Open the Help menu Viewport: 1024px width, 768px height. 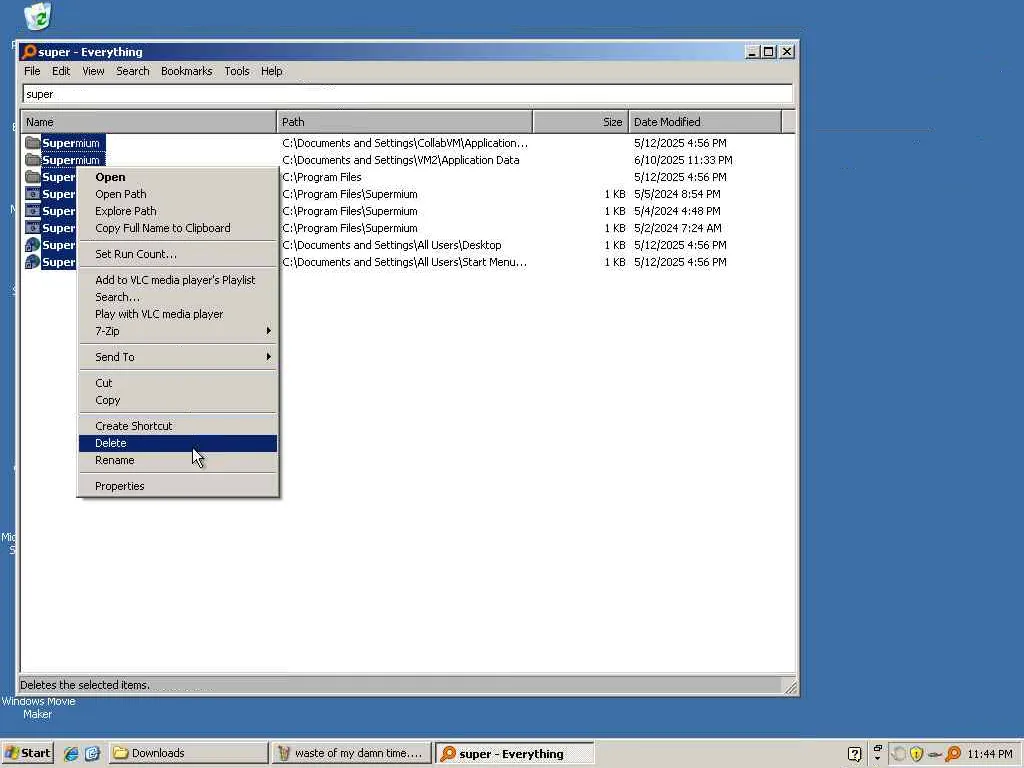tap(272, 71)
